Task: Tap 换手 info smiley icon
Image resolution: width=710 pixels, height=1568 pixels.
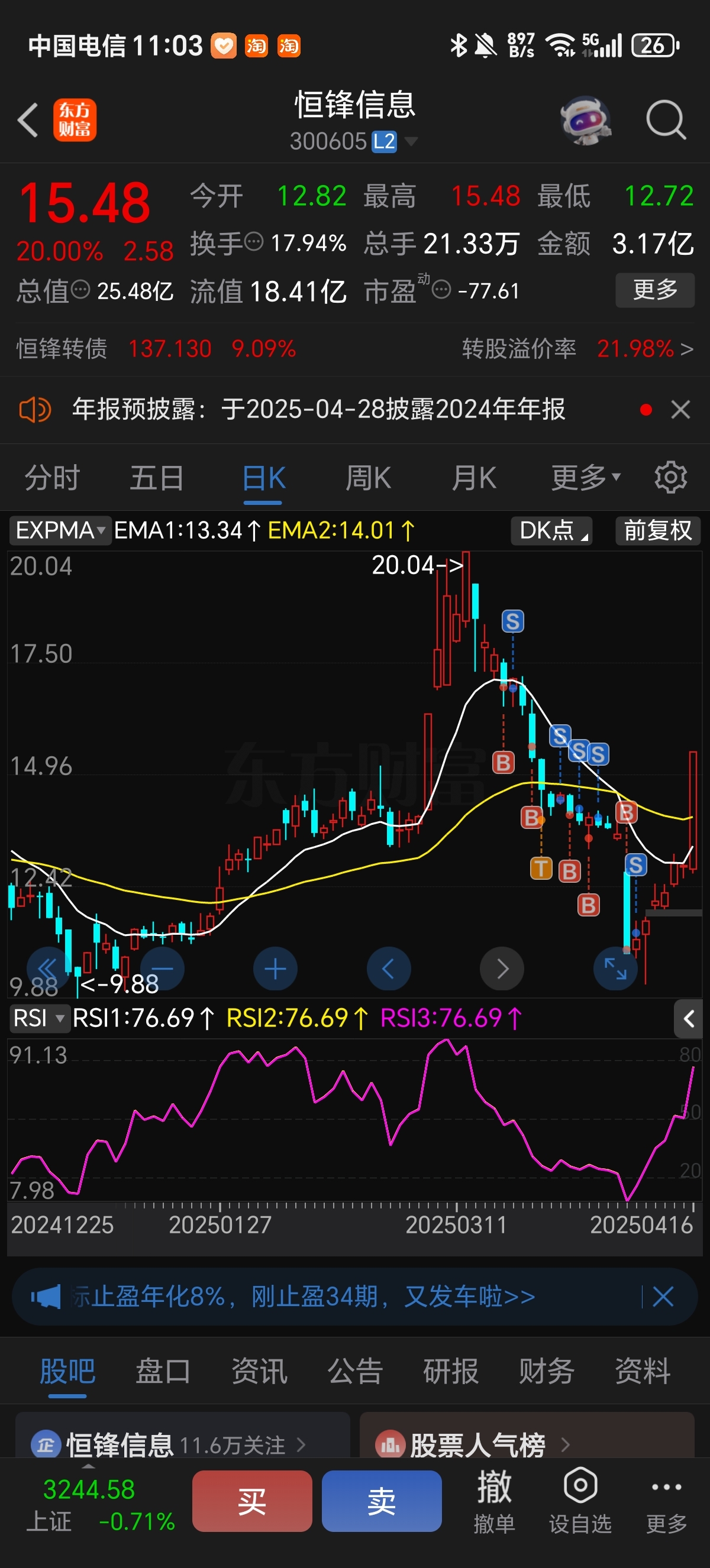Action: 254,242
